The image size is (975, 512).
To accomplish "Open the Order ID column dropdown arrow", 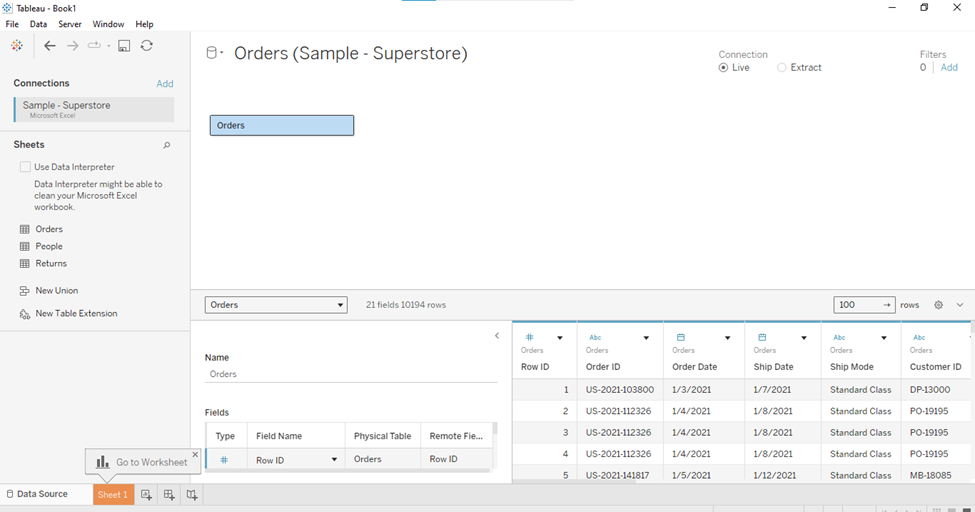I will tap(646, 338).
